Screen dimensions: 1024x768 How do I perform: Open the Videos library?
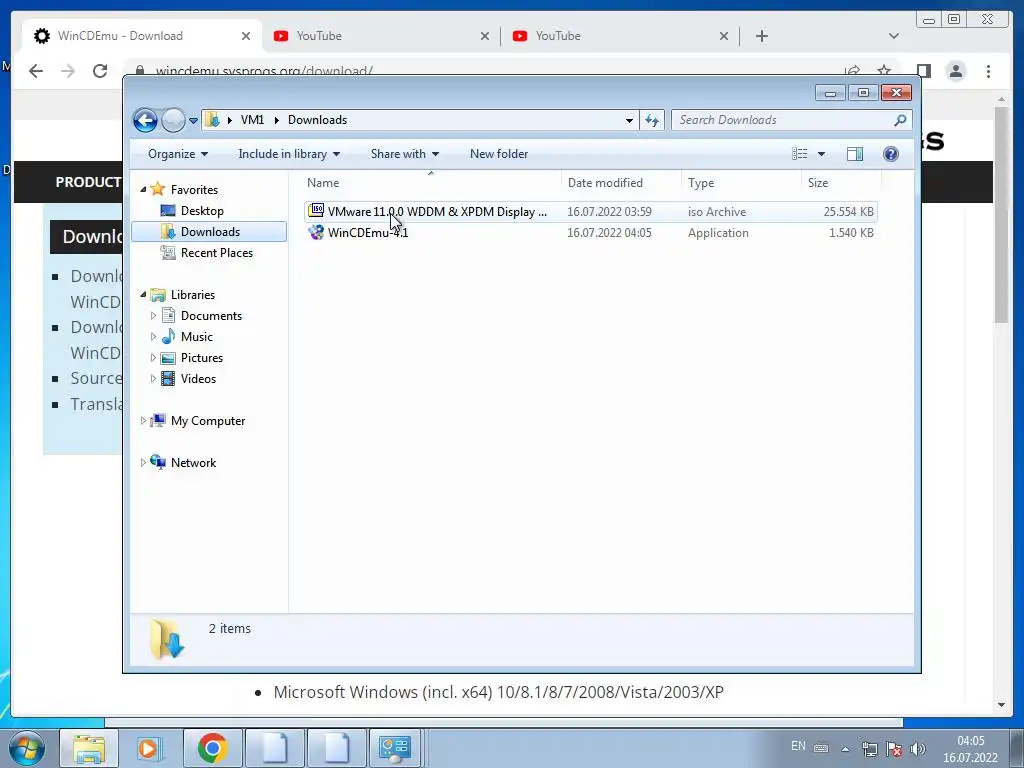tap(198, 379)
